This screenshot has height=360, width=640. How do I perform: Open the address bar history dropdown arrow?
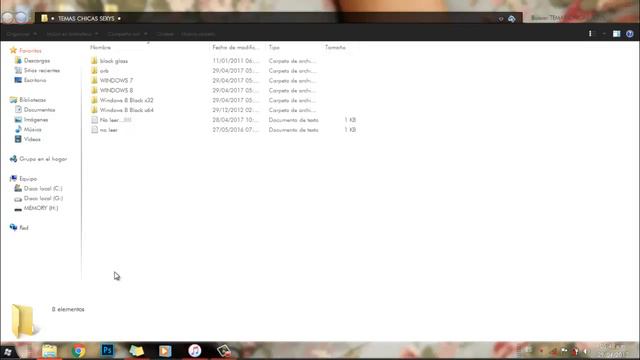(x=501, y=19)
